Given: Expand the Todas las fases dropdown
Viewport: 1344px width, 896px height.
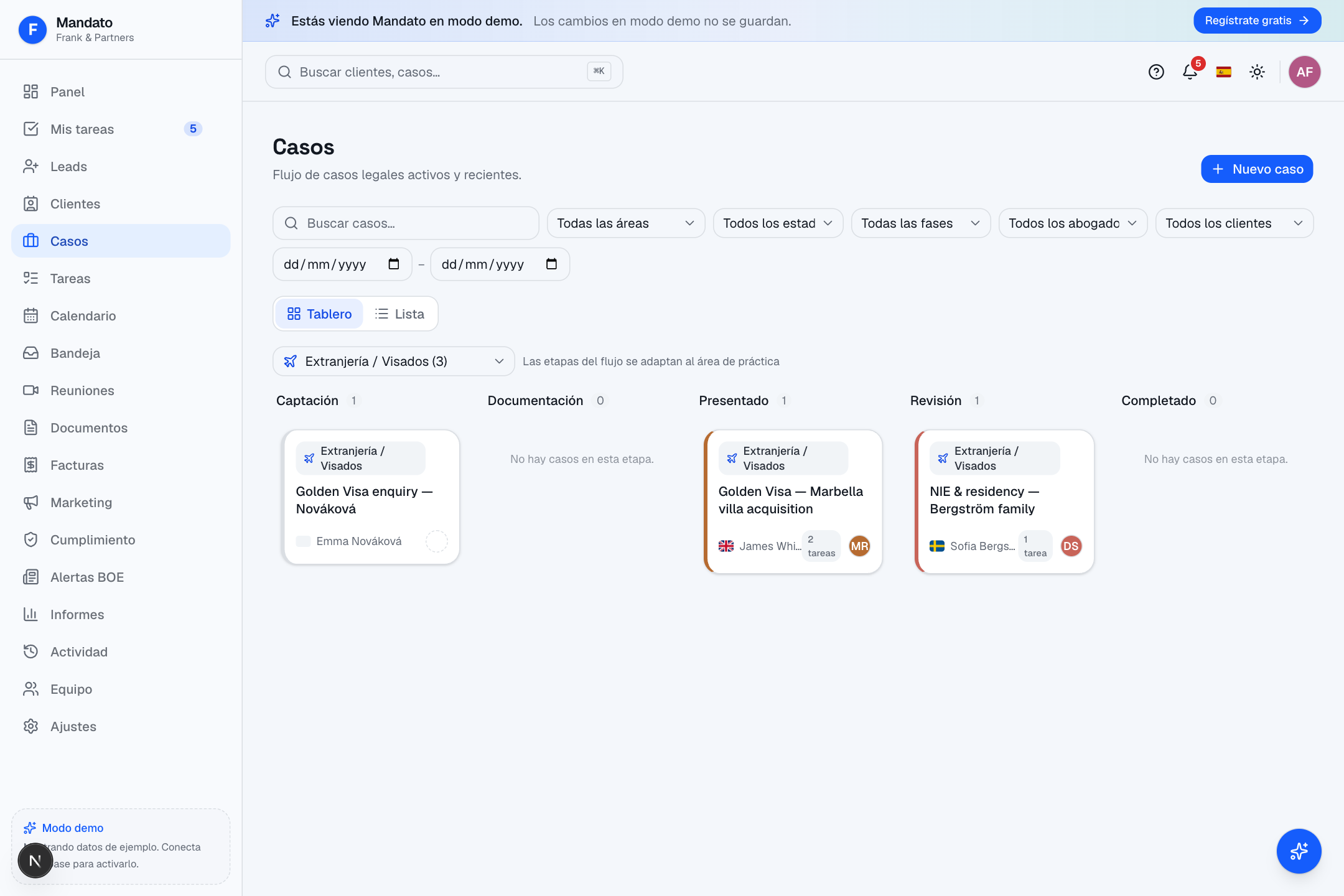Looking at the screenshot, I should click(920, 223).
